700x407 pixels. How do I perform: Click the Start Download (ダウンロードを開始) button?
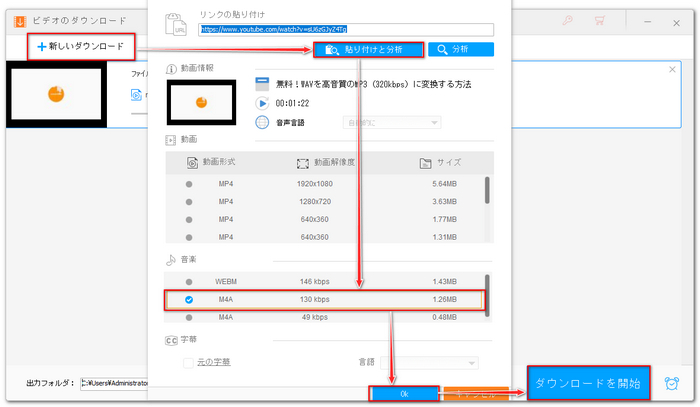[x=588, y=383]
